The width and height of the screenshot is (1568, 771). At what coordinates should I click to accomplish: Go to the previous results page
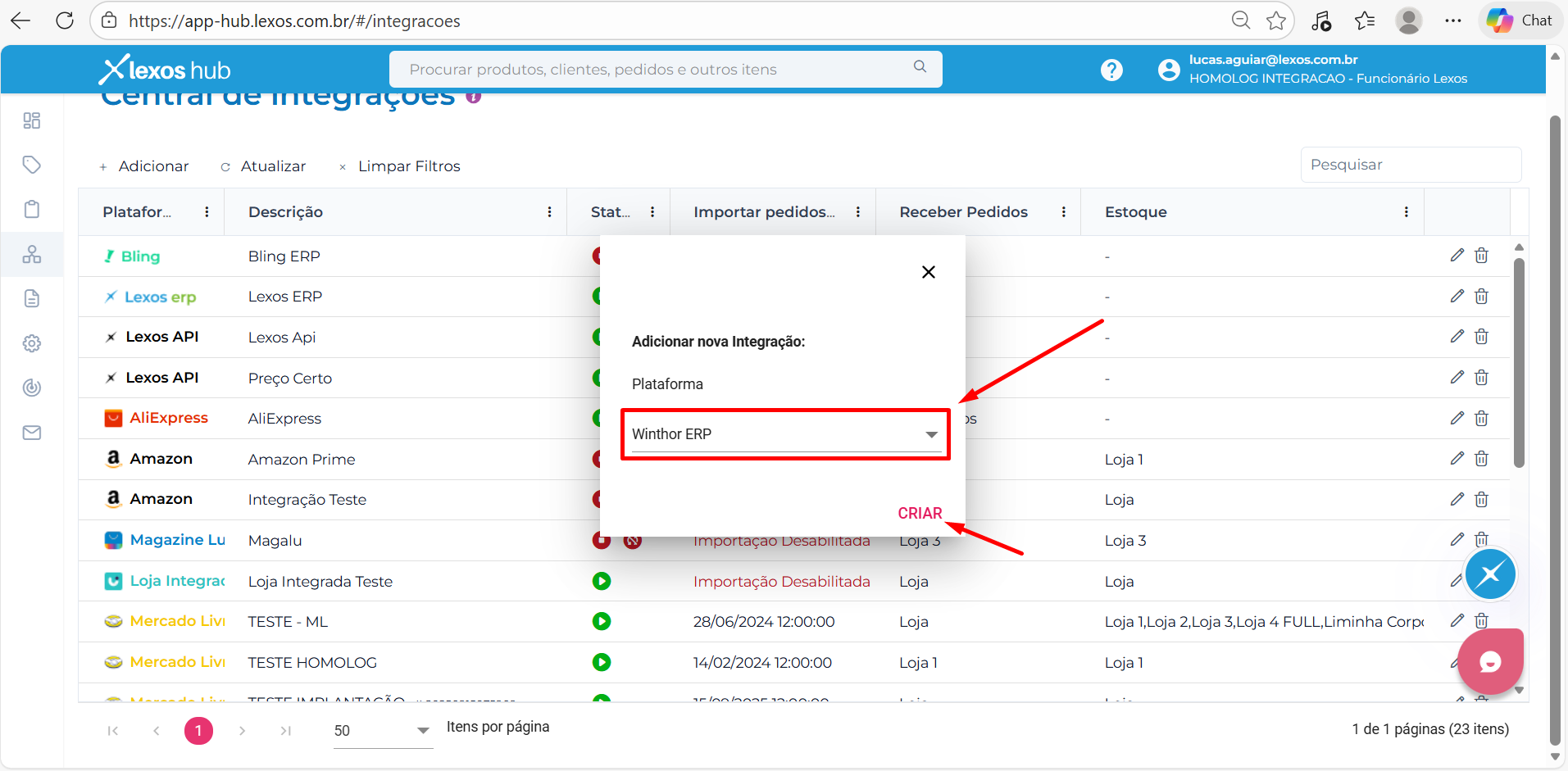click(x=156, y=731)
